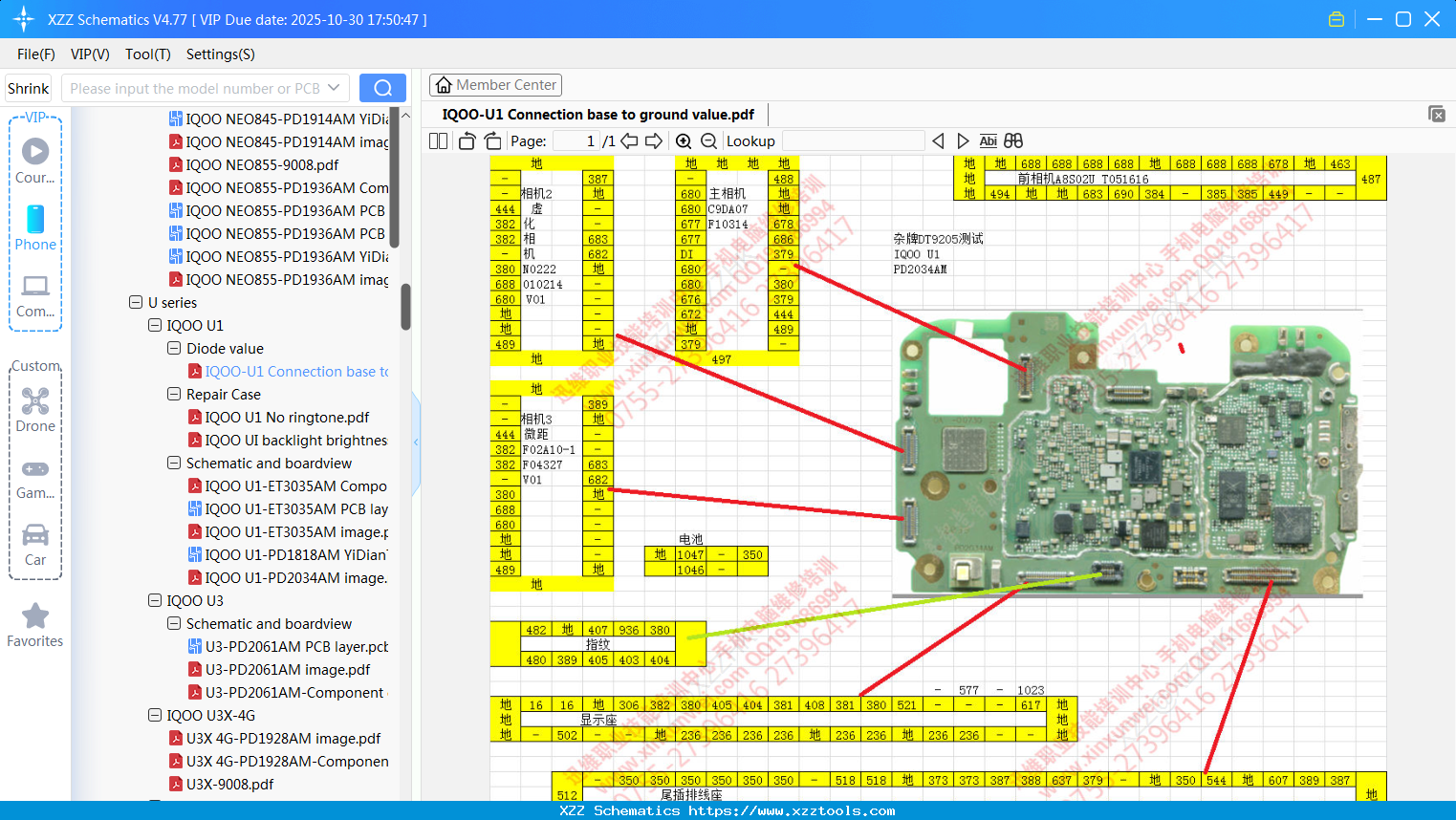Open the Settings(S) menu
The height and width of the screenshot is (820, 1456).
point(220,54)
